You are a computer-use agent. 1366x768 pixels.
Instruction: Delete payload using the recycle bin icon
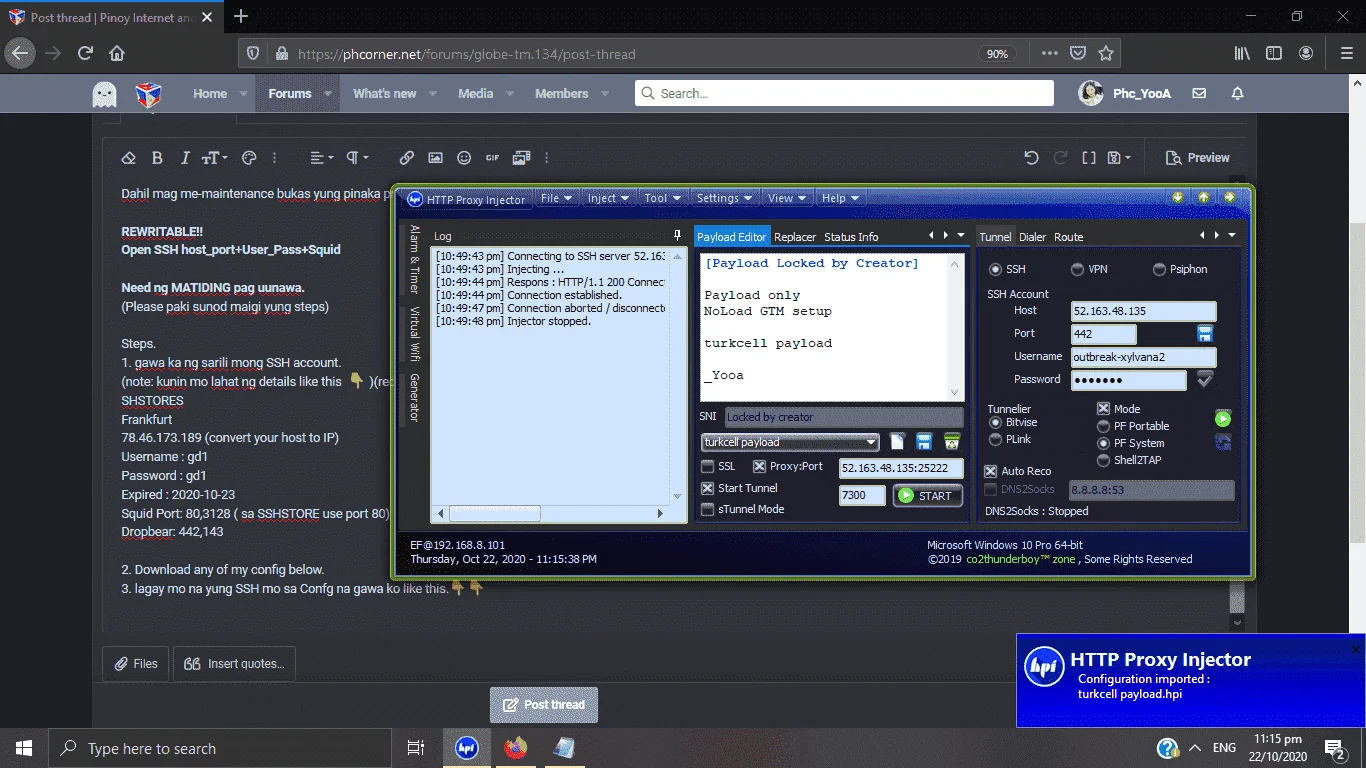pos(952,442)
